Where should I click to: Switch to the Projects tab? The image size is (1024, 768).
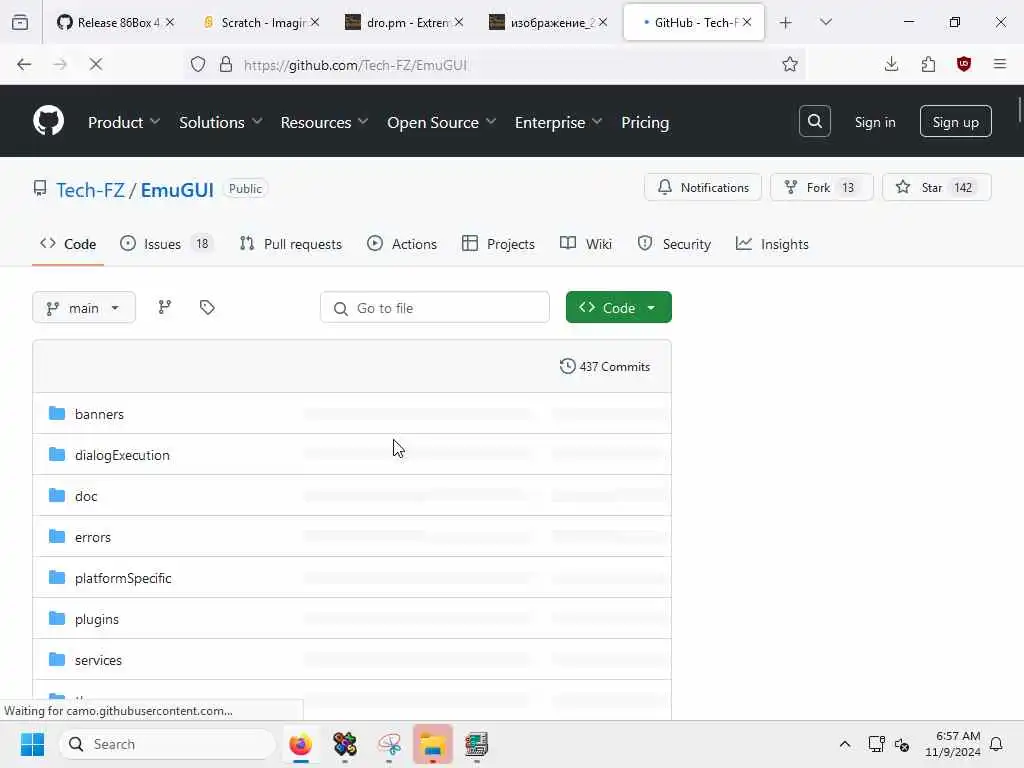coord(498,244)
